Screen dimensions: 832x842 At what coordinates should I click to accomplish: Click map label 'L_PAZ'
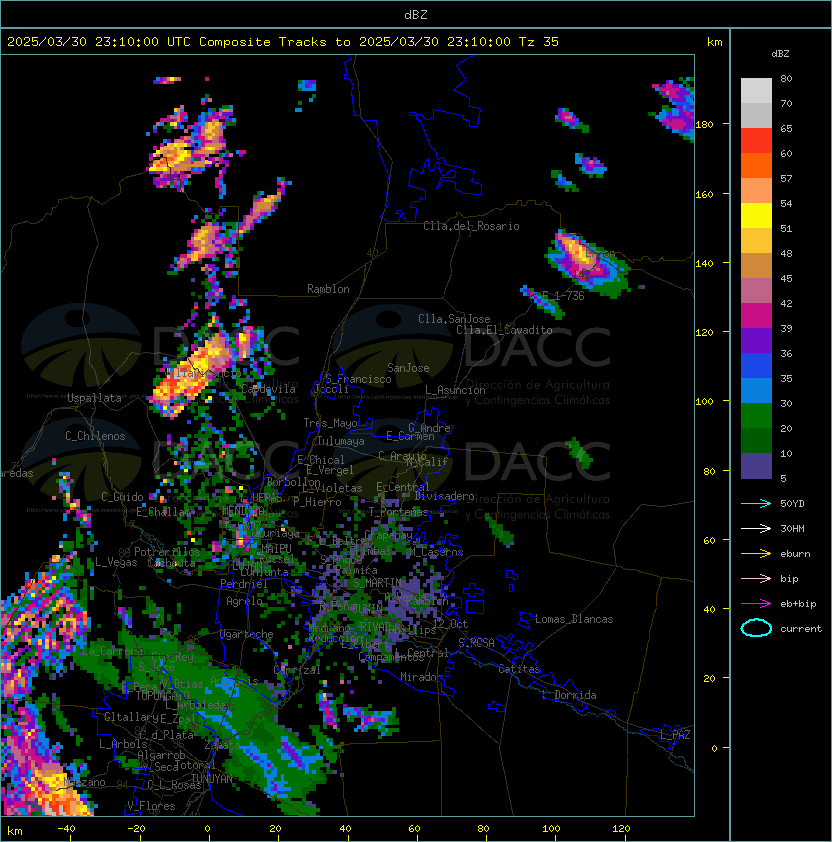click(x=675, y=735)
